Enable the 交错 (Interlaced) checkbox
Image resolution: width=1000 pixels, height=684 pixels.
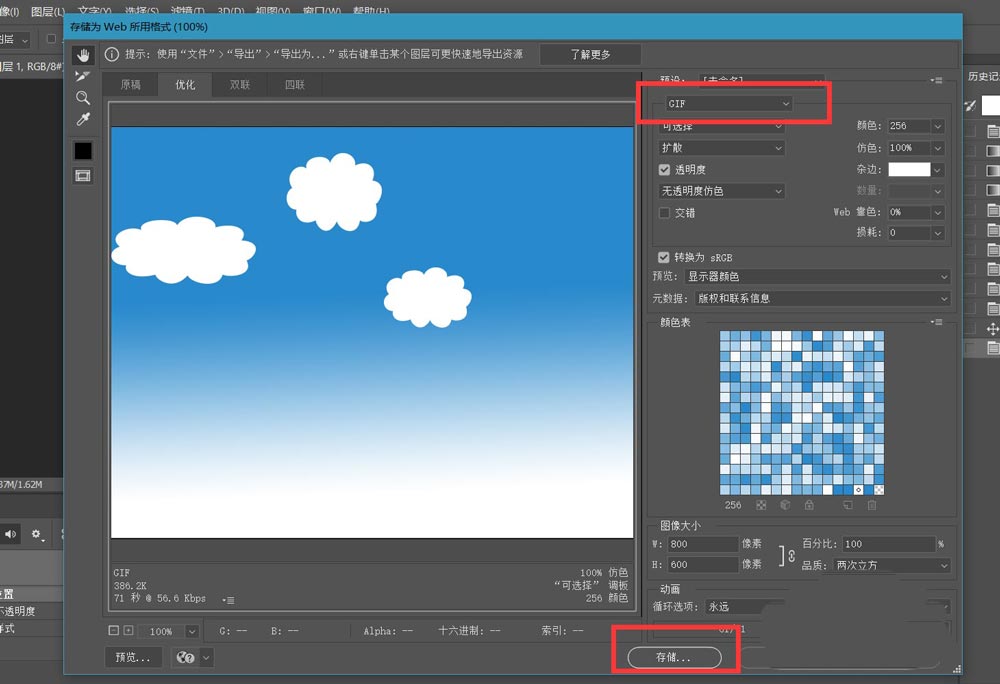pos(665,212)
